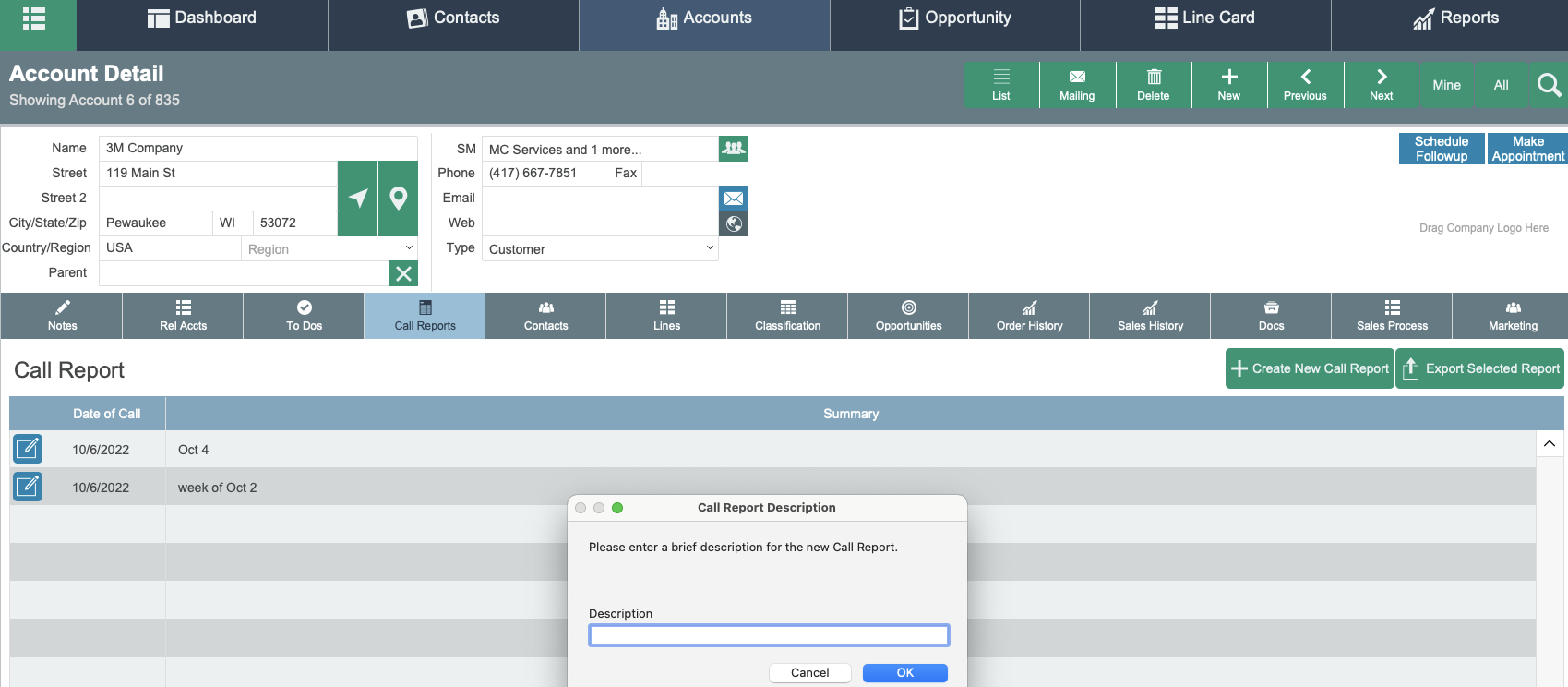Select the Oct 4 summary text
Screen dimensions: 1568x687
pos(193,450)
